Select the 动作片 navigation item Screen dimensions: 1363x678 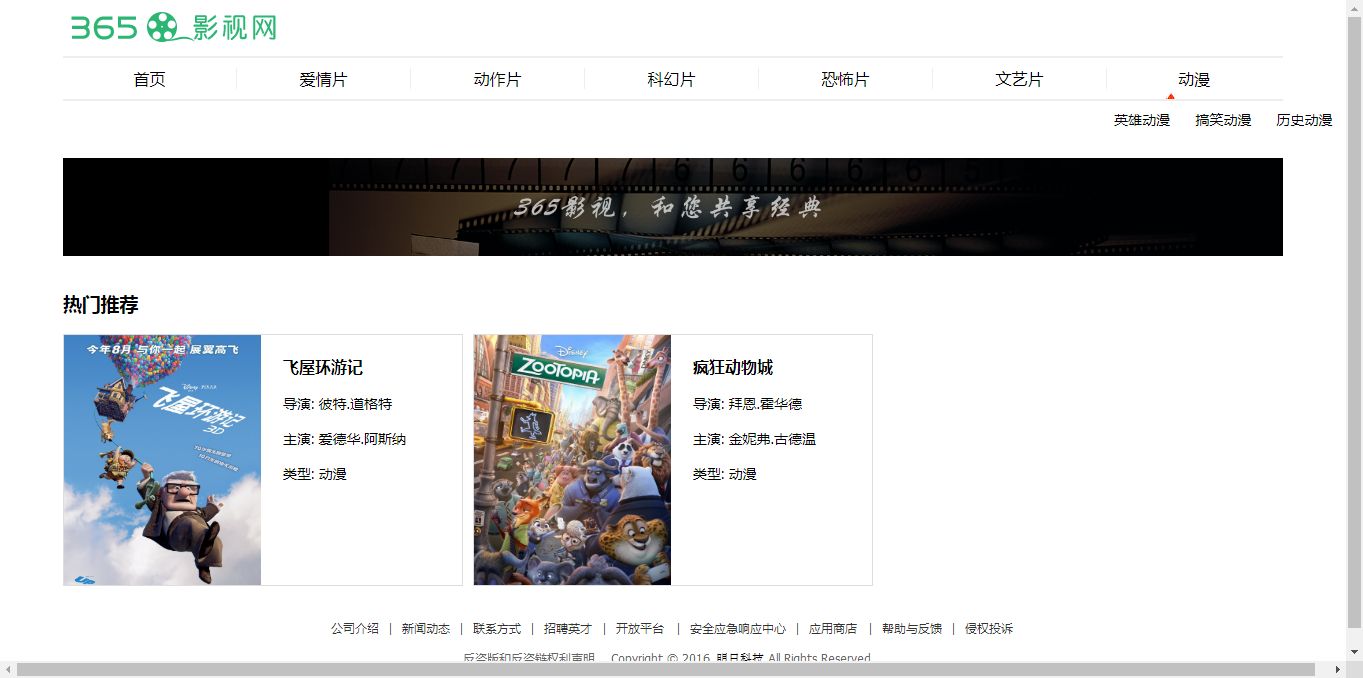coord(497,79)
